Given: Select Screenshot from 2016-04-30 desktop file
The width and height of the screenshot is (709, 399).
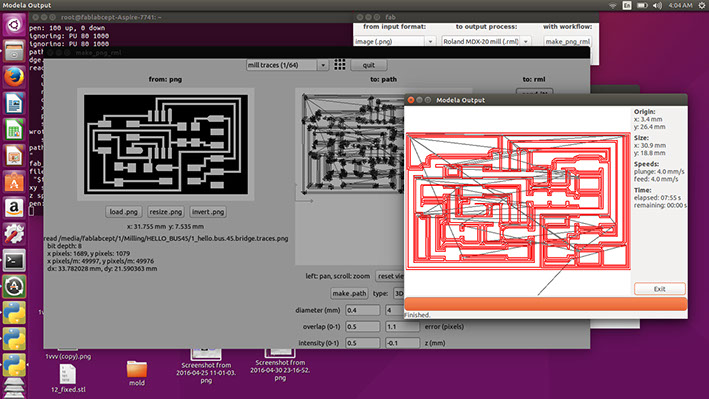Looking at the screenshot, I should (280, 365).
